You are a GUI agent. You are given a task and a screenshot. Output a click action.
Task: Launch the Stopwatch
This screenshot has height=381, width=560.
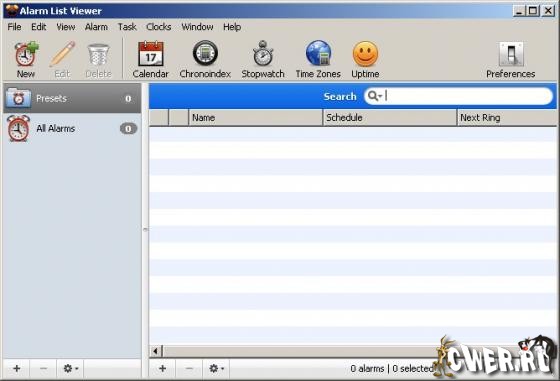(263, 59)
